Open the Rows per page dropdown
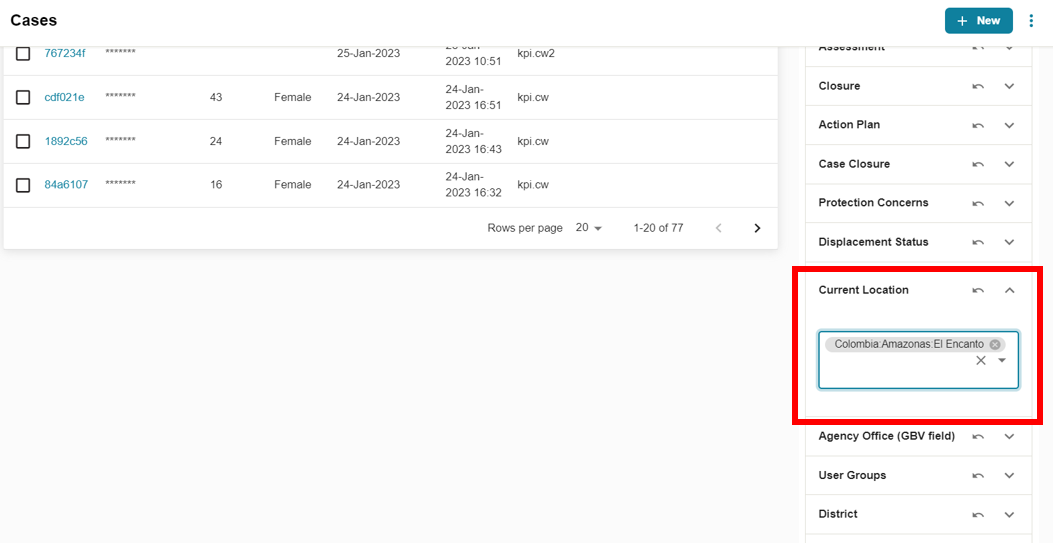 589,228
